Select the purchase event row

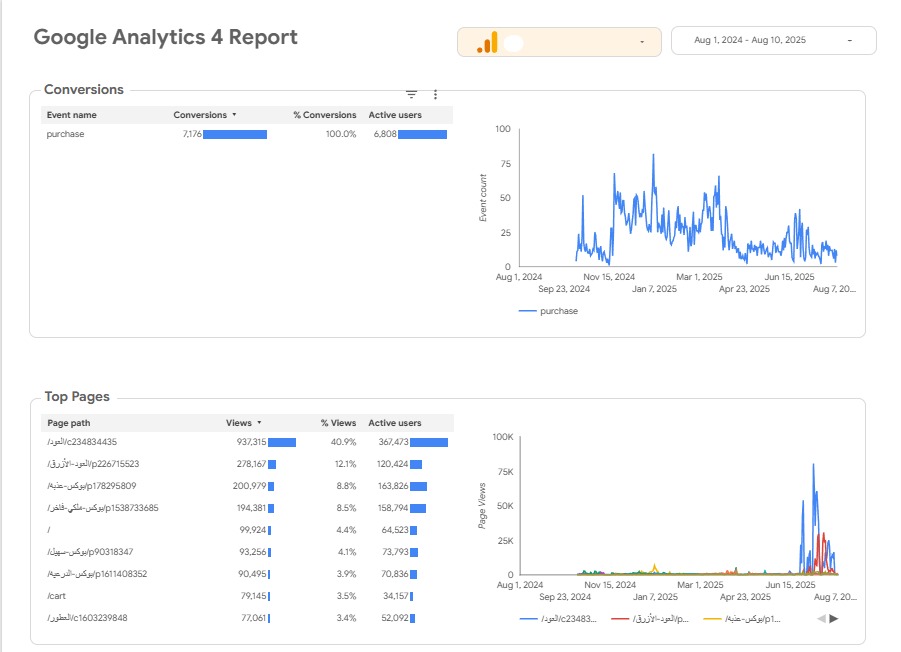(247, 134)
